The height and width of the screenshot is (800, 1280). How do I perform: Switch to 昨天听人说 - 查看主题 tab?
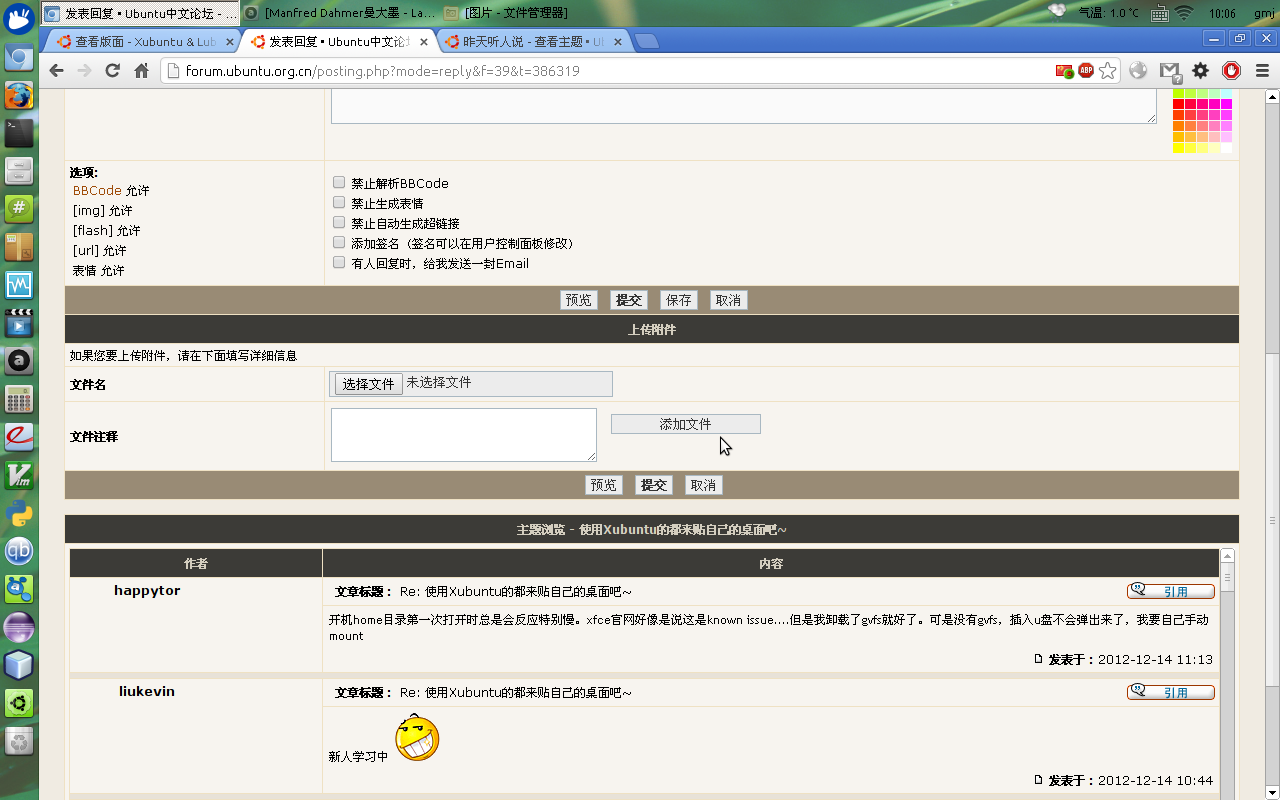(536, 42)
